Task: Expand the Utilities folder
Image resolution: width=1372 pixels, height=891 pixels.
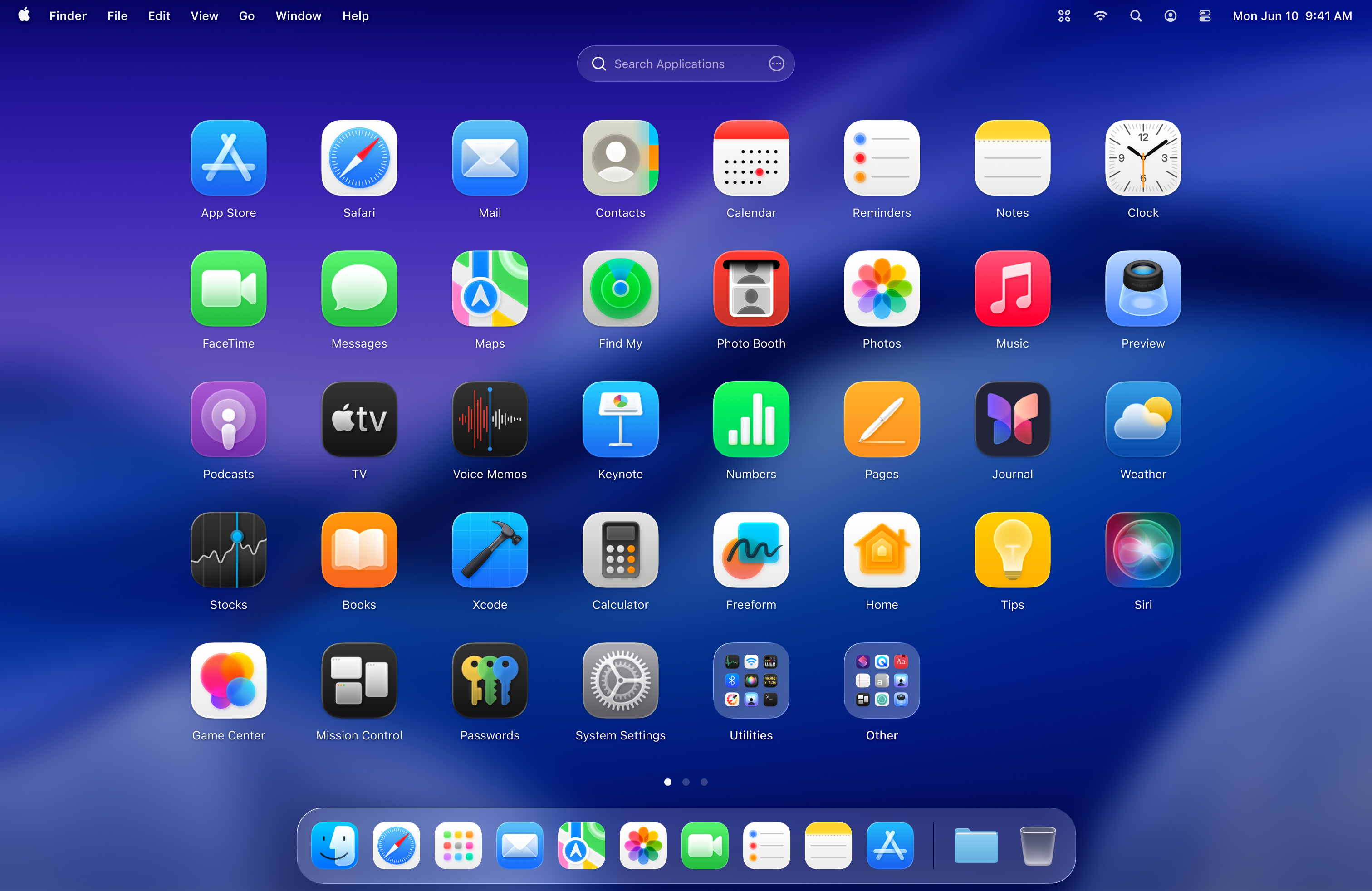Action: (x=751, y=680)
